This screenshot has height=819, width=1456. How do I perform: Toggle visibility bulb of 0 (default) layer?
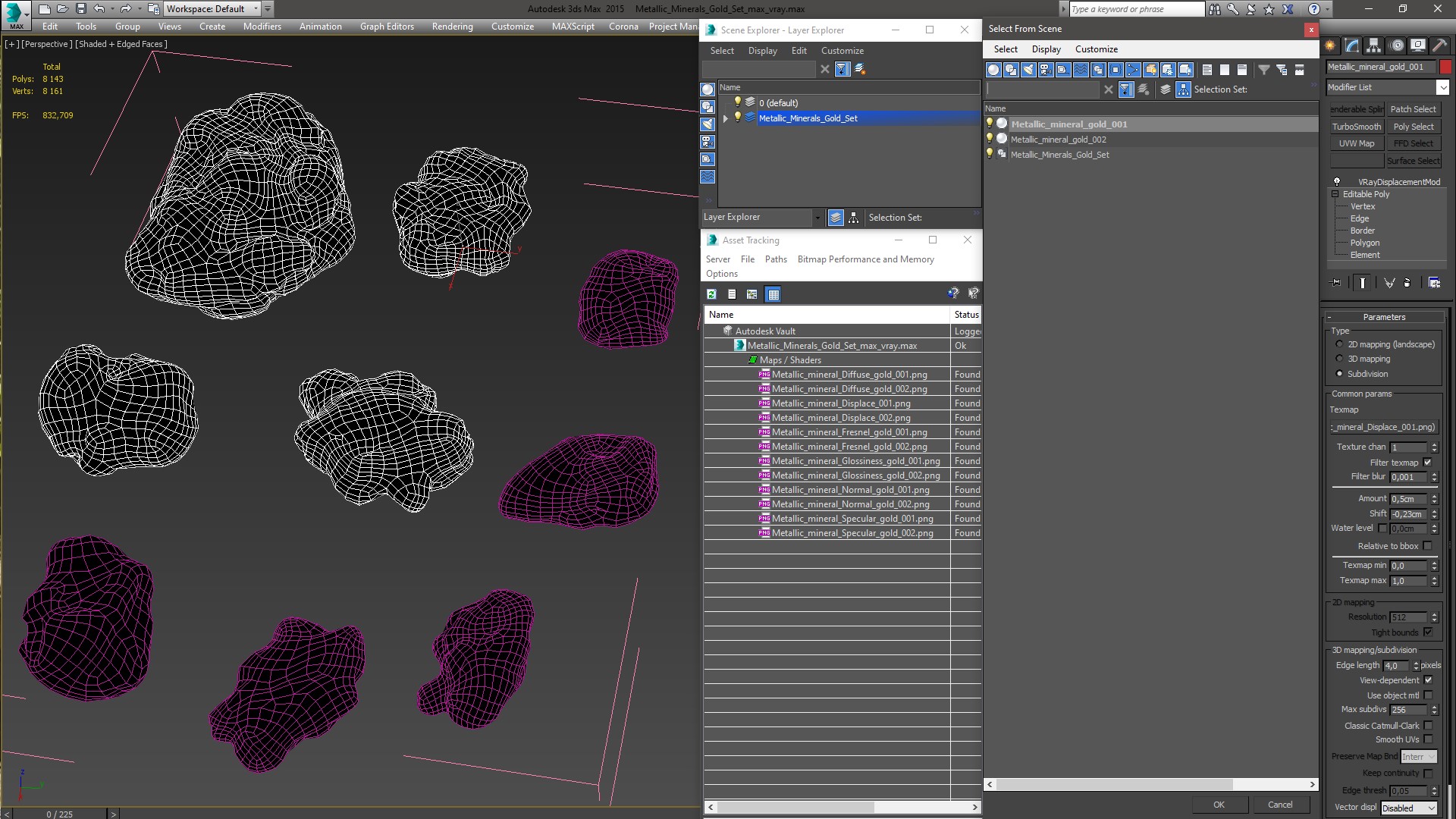[x=737, y=102]
